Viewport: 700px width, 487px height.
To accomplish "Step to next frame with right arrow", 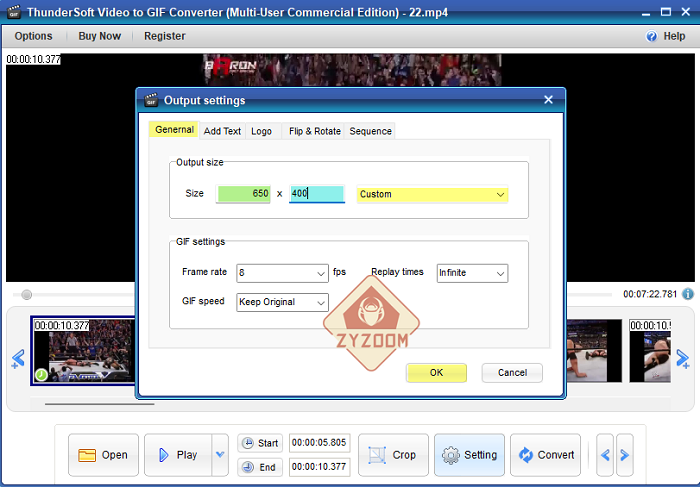I will pos(625,455).
